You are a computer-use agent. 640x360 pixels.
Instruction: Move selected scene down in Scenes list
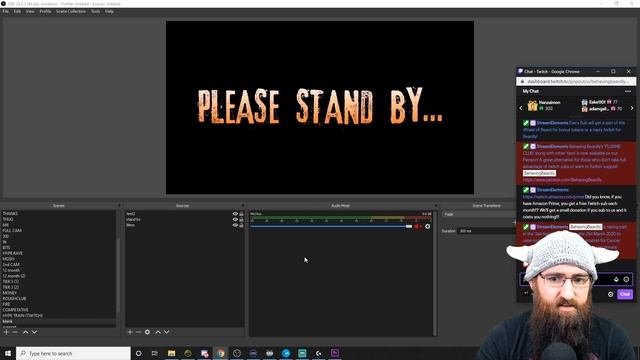point(34,332)
